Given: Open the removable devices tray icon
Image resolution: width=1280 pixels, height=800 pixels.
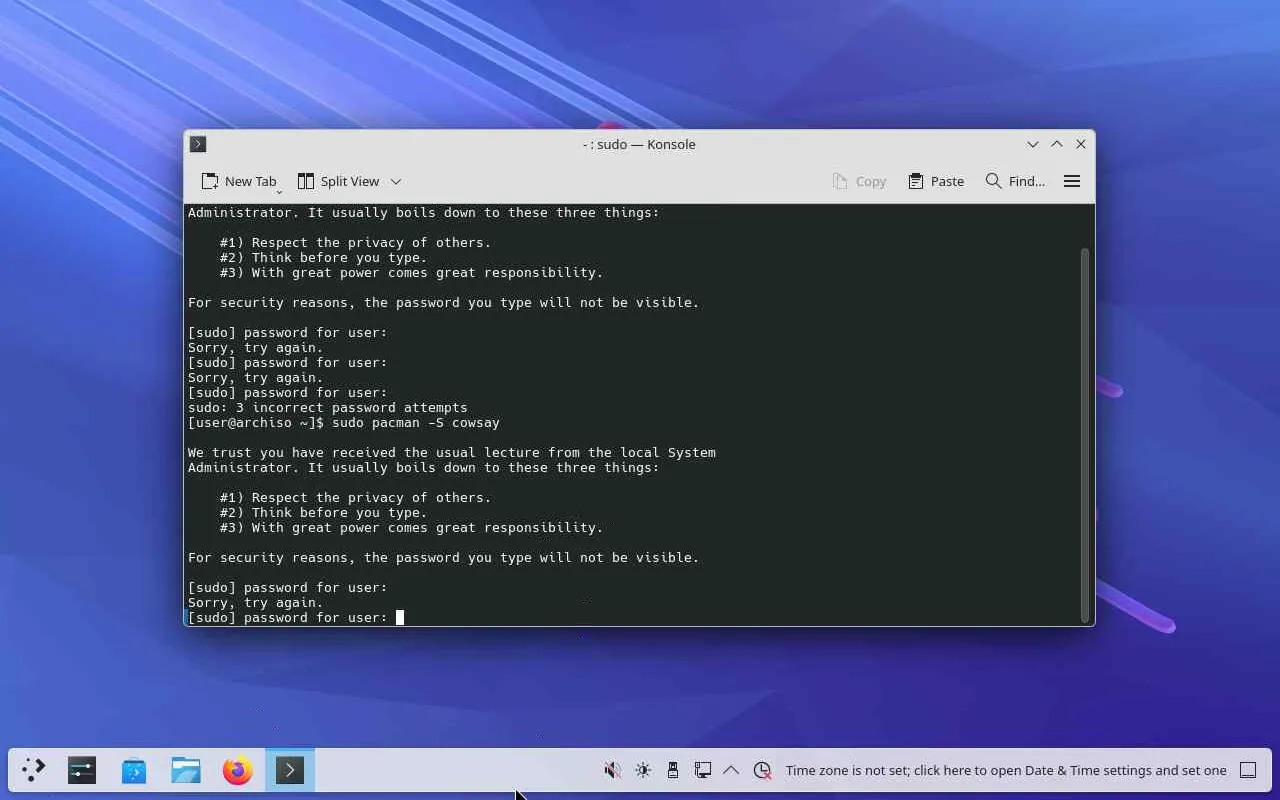Looking at the screenshot, I should coord(673,770).
